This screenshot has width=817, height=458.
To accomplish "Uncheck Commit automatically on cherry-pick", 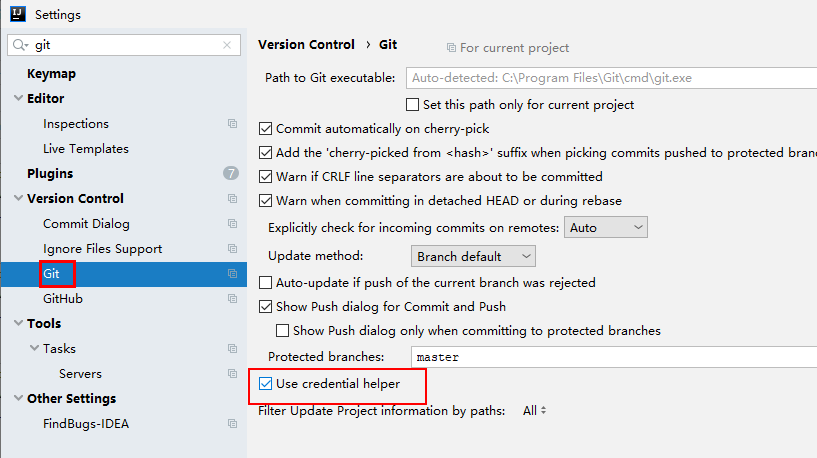I will [x=265, y=129].
